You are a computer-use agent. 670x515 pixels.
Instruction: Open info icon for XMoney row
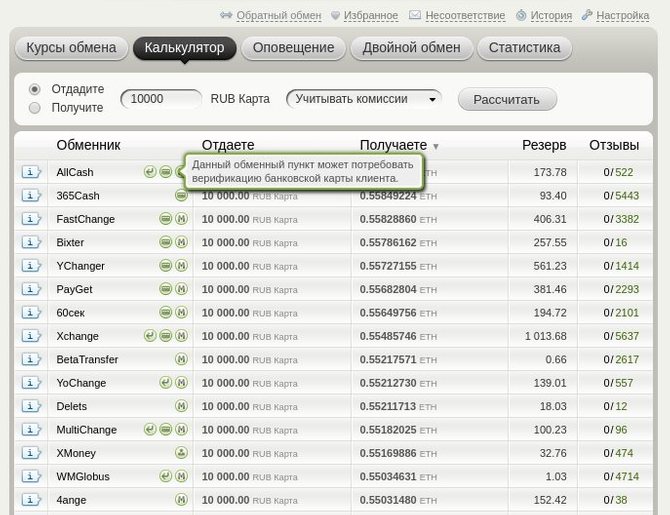[31, 453]
